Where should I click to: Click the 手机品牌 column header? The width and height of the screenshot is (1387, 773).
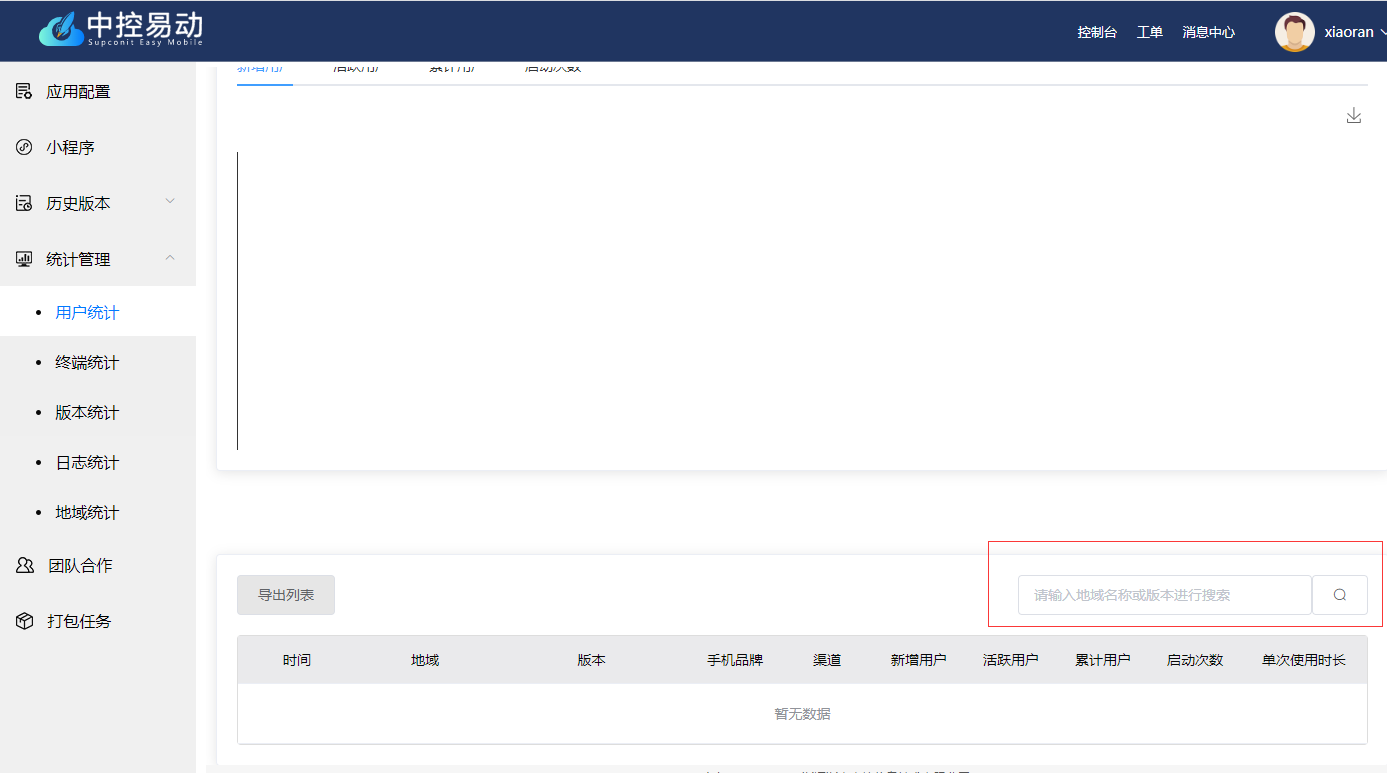(x=735, y=660)
